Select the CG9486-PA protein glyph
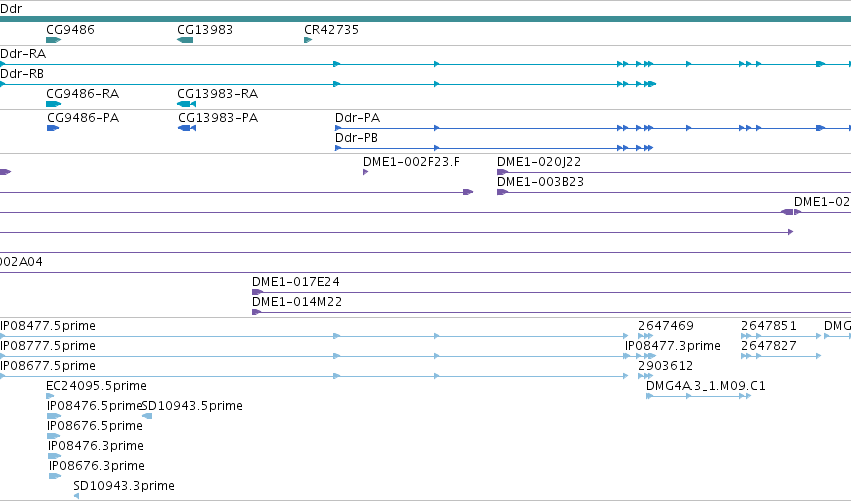851x501 pixels. click(53, 128)
